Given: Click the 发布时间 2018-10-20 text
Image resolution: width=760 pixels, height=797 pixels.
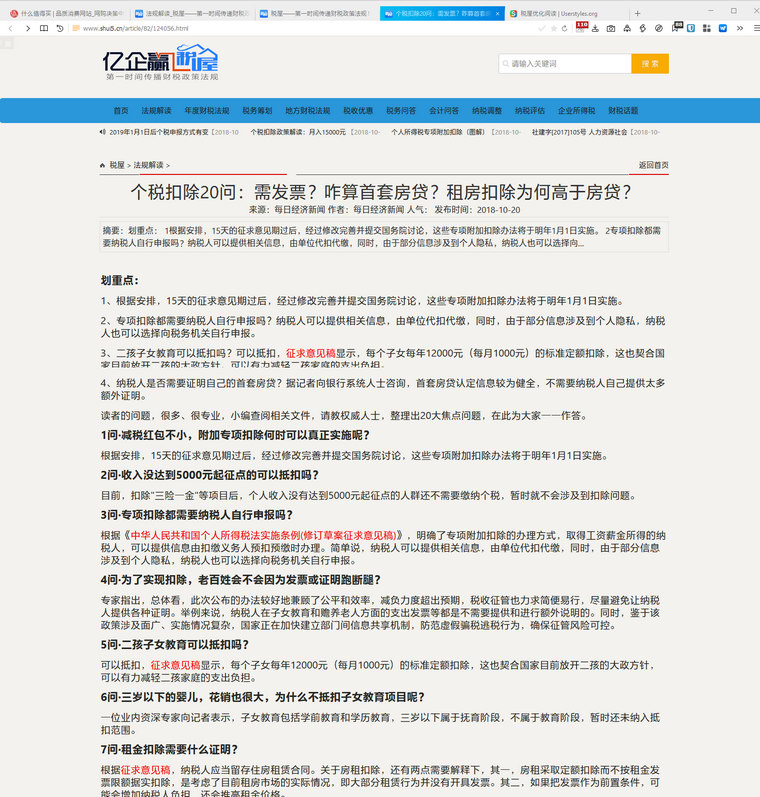Looking at the screenshot, I should [477, 210].
